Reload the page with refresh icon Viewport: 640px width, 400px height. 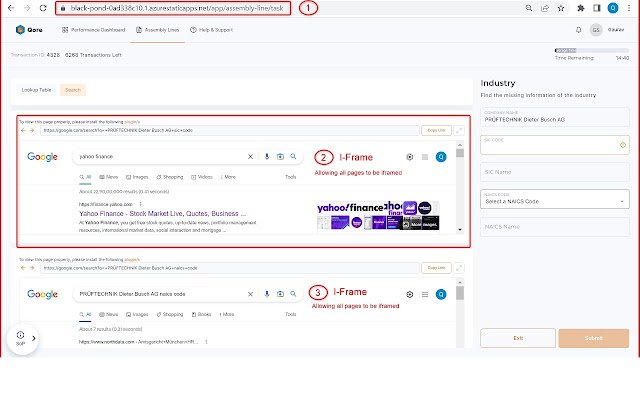tap(43, 8)
